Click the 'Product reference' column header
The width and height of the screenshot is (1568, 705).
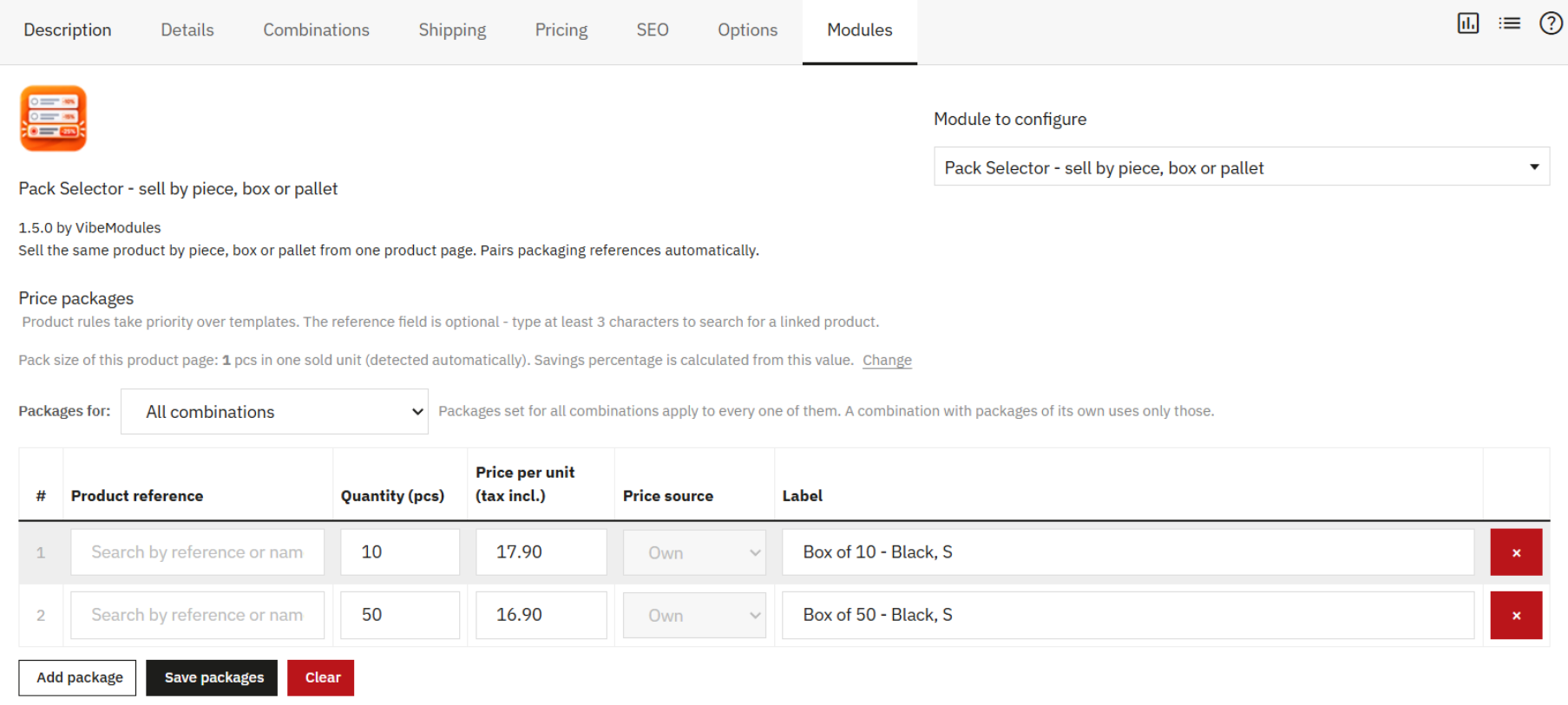[137, 496]
